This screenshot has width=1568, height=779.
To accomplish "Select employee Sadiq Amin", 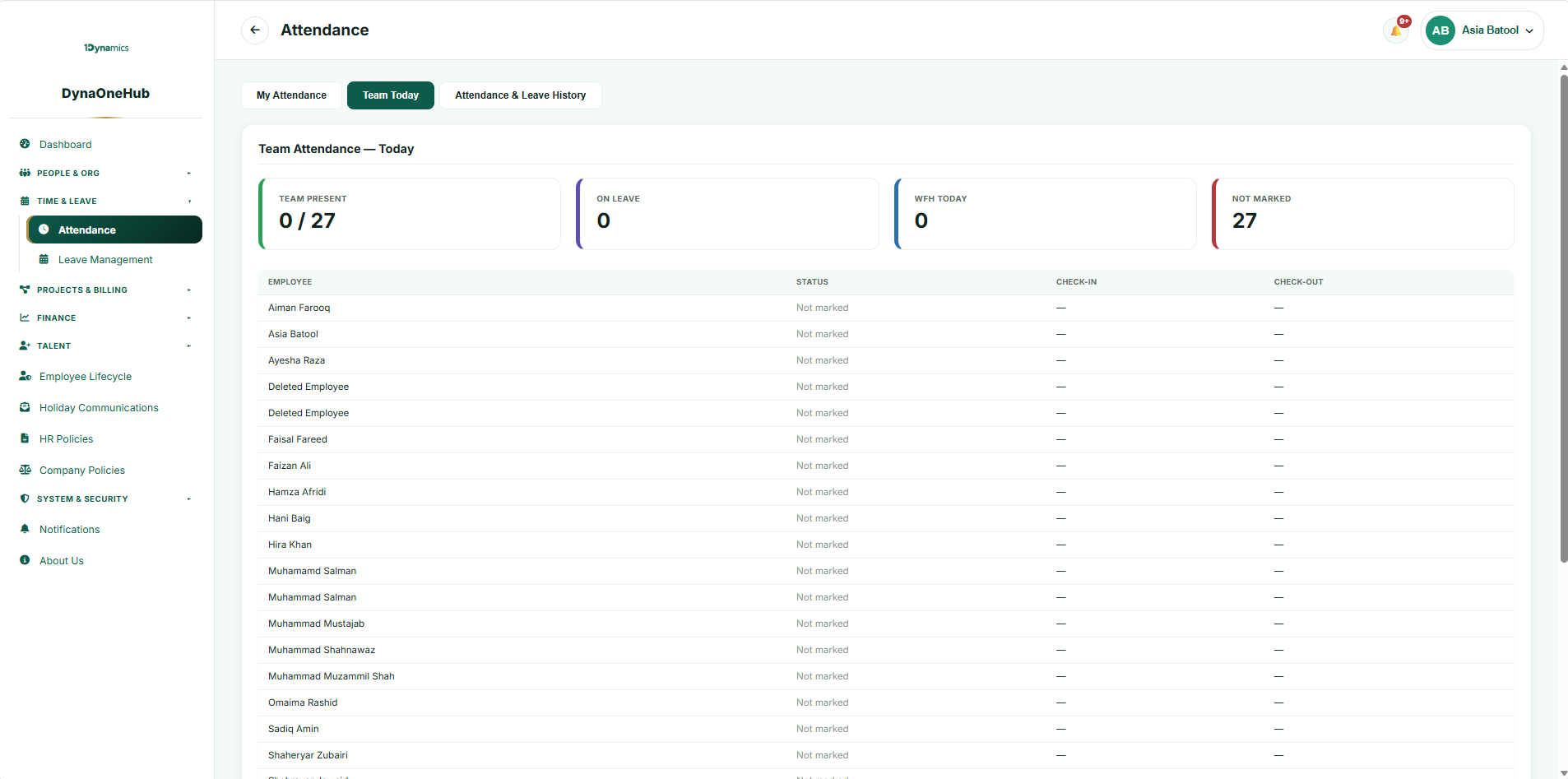I will coord(294,729).
